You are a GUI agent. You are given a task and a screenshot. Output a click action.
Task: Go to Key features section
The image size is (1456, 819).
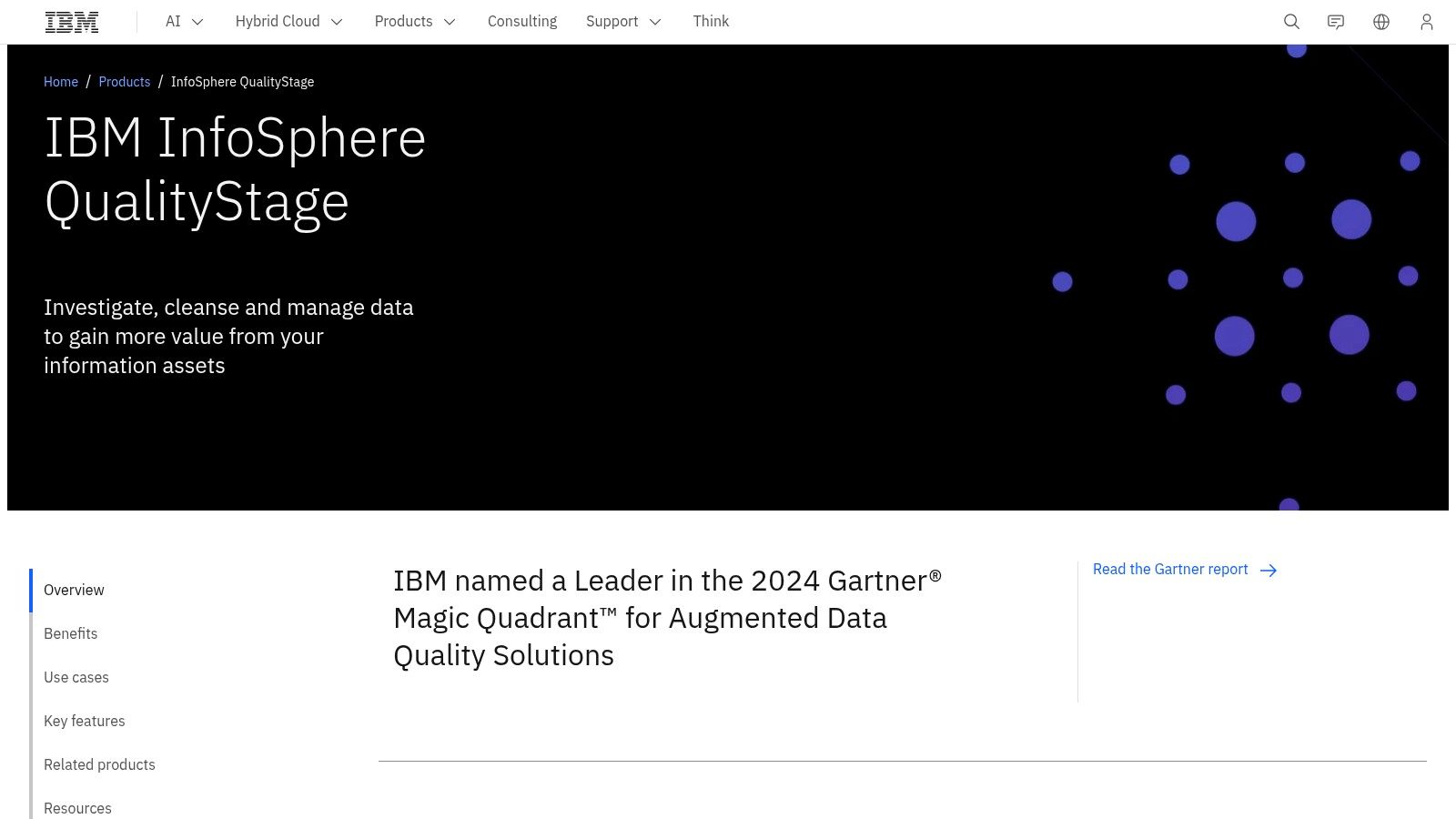point(85,722)
